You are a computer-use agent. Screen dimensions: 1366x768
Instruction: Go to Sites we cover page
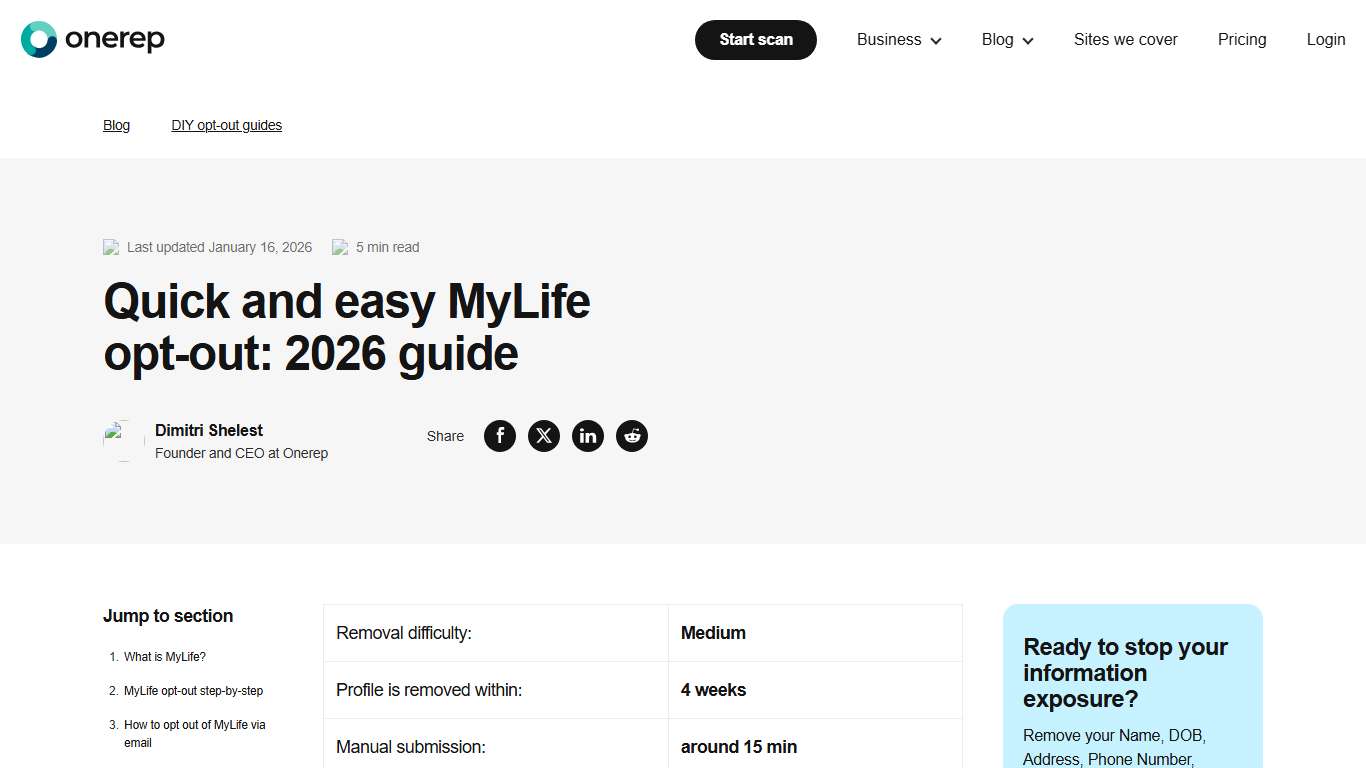click(x=1125, y=39)
